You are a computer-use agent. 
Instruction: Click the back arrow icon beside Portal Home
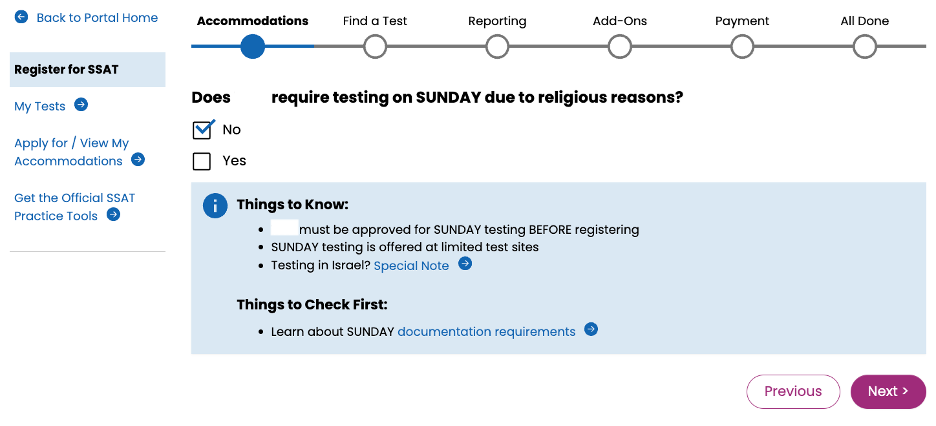point(21,17)
